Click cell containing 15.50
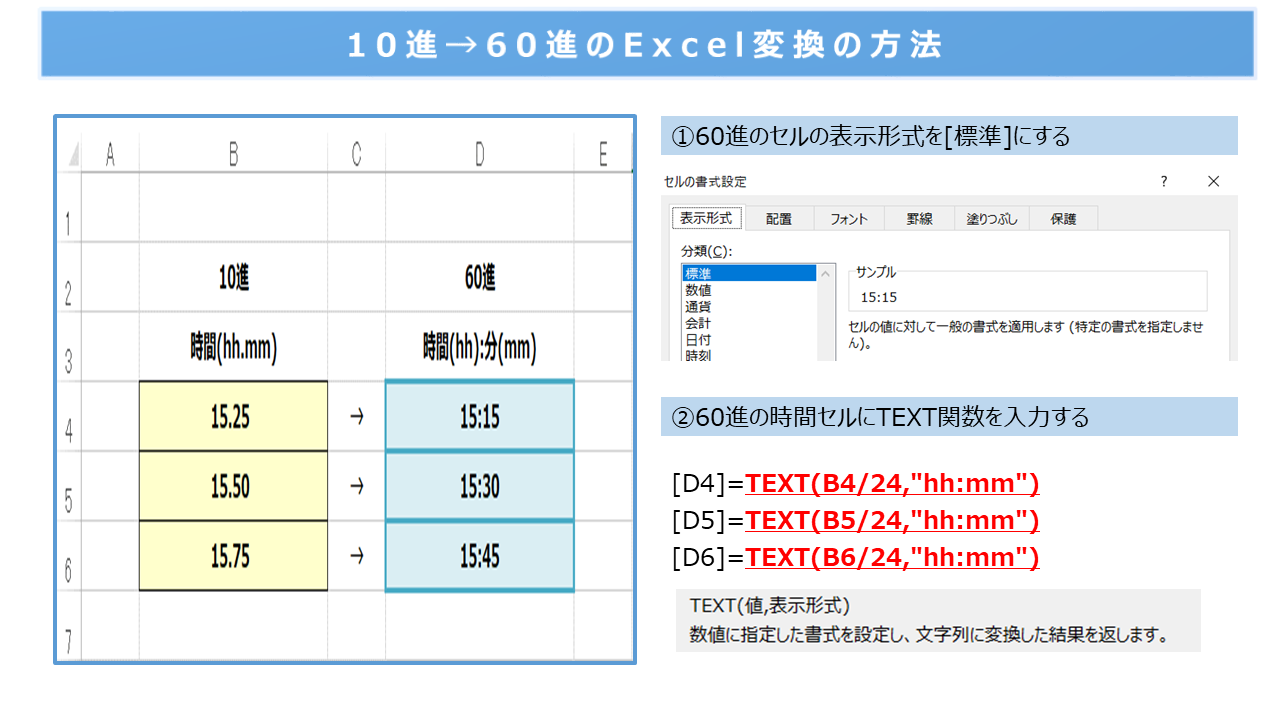 coord(233,486)
